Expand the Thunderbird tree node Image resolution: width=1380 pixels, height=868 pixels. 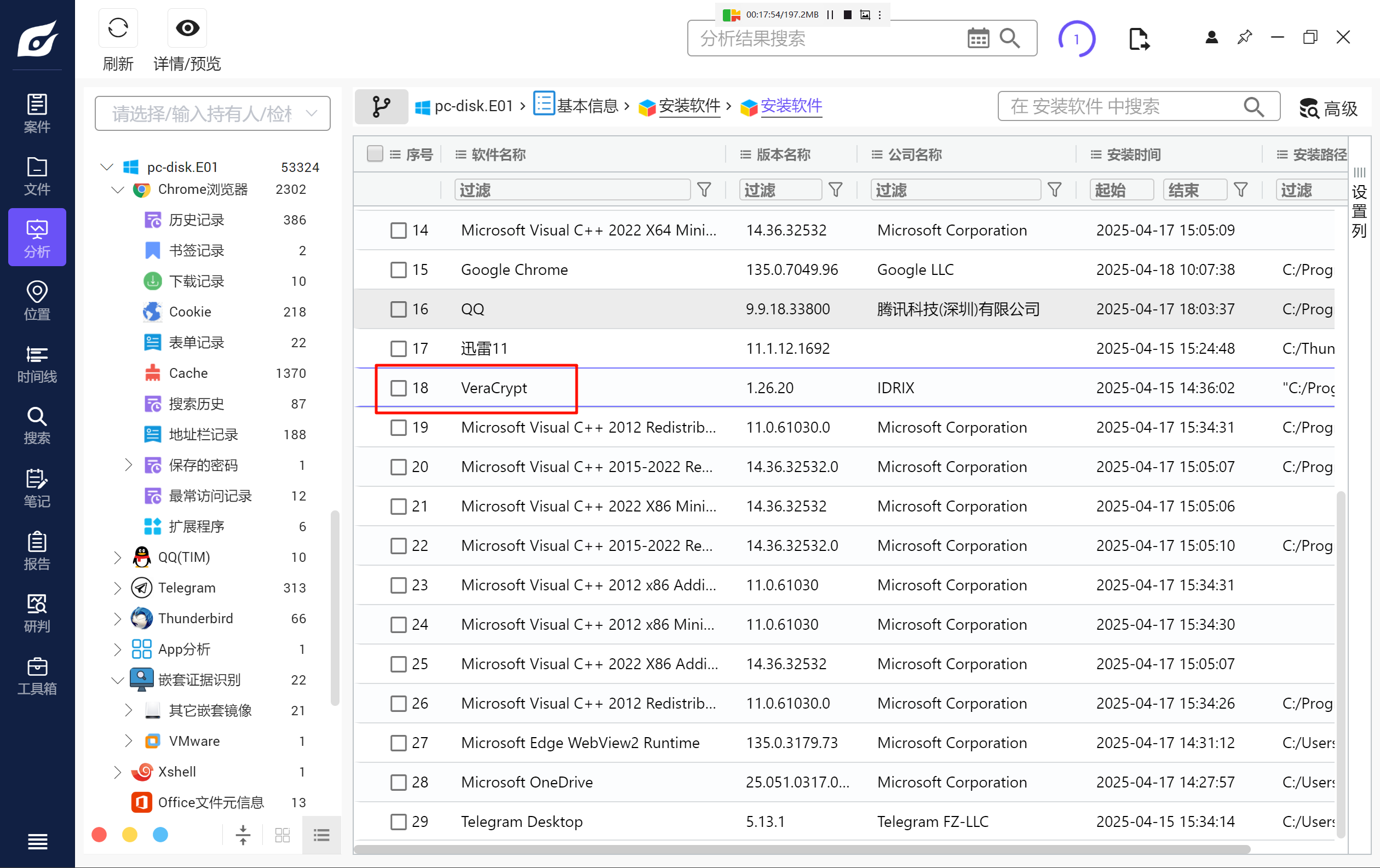pyautogui.click(x=118, y=618)
